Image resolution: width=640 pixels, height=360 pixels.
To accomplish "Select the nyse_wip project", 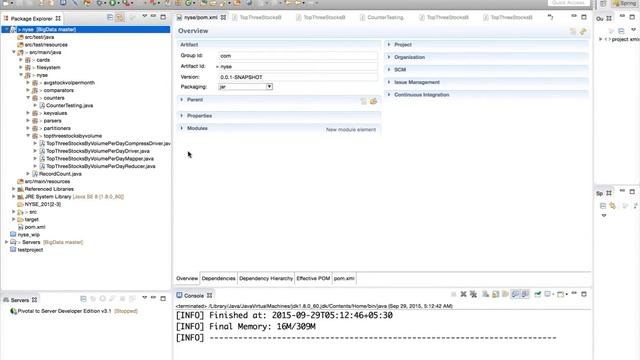I will (29, 235).
